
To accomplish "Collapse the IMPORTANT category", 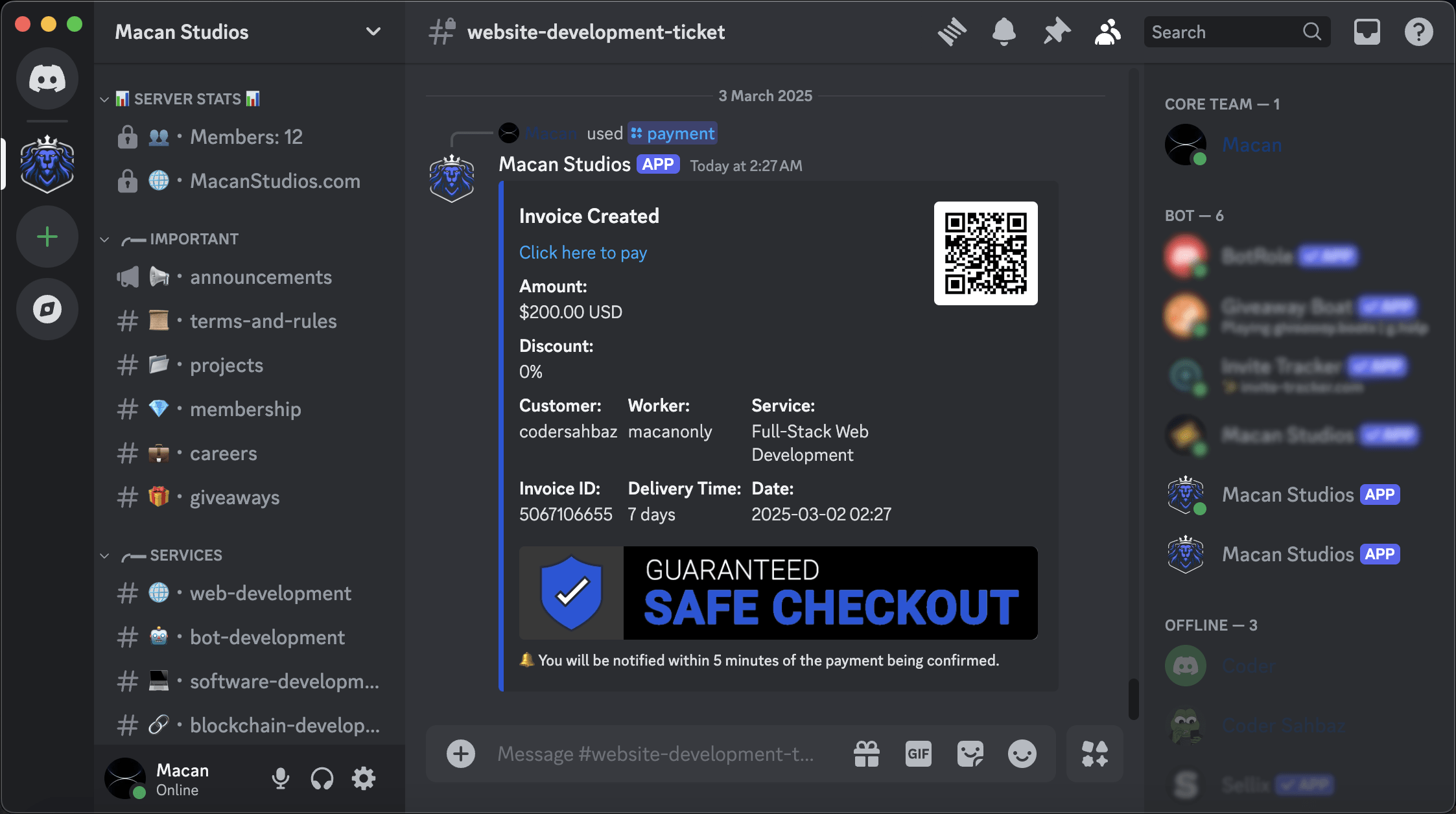I will tap(170, 239).
